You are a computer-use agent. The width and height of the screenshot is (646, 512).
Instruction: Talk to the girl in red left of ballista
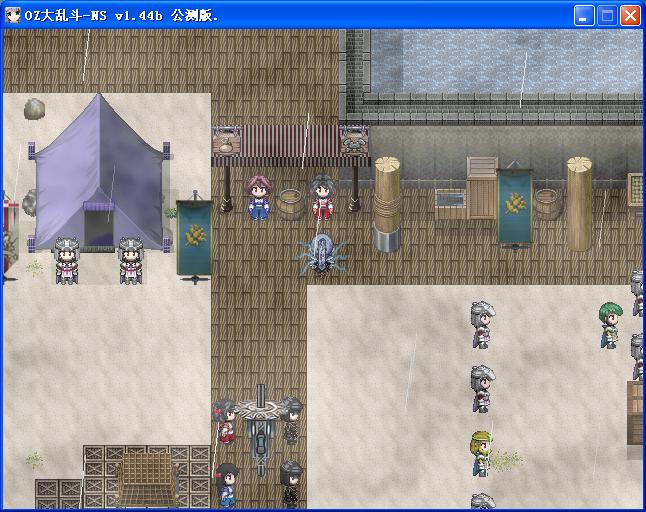[225, 421]
